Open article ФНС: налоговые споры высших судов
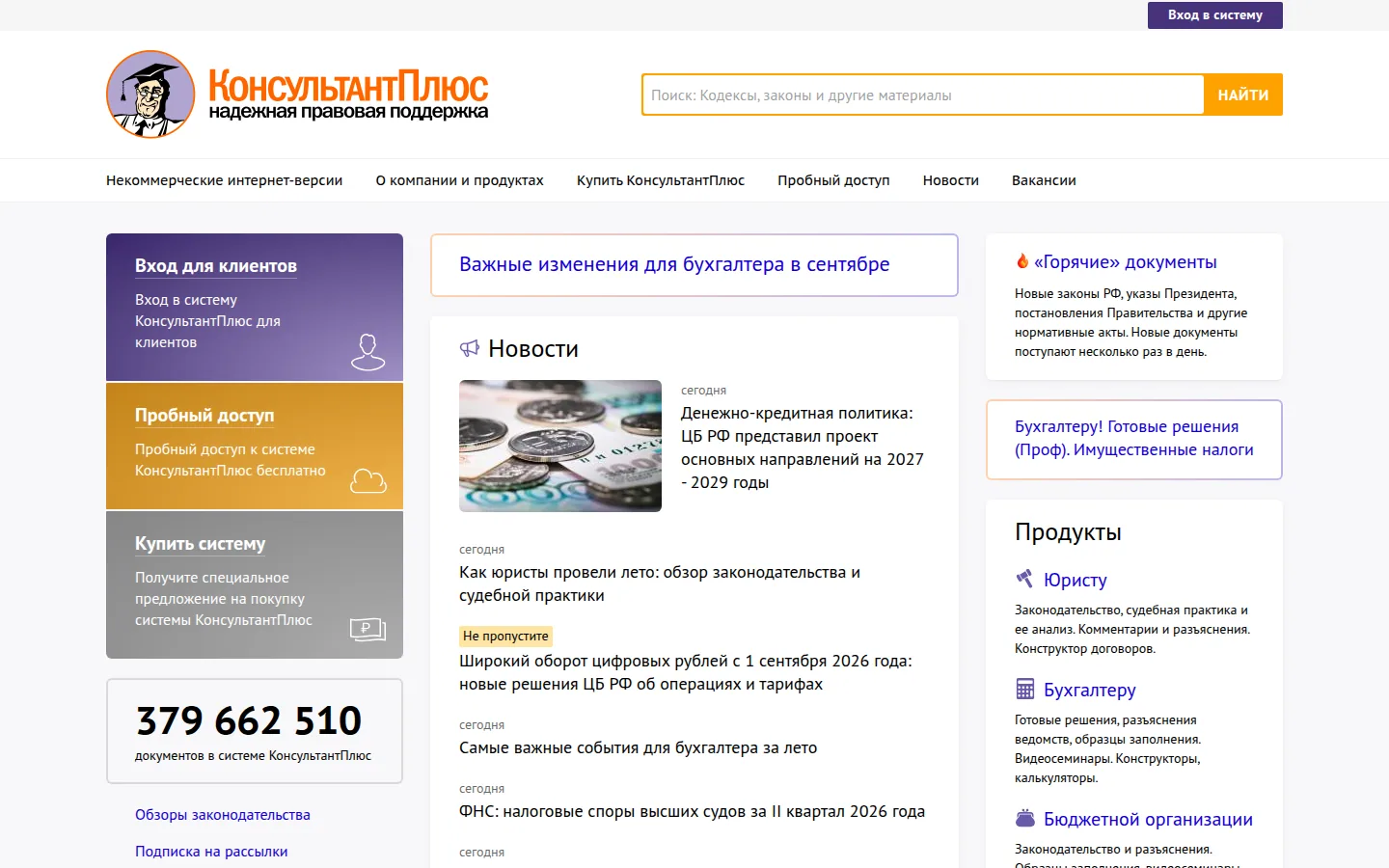Viewport: 1389px width, 868px height. (x=692, y=811)
